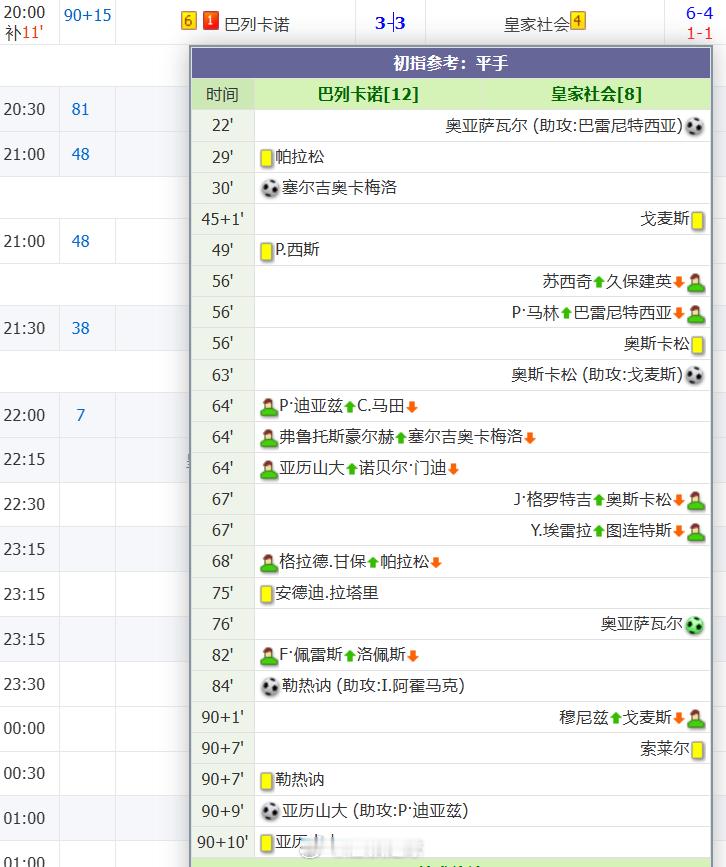
Task: Click the substitution icon before F·佩雷斯
Action: [x=269, y=656]
